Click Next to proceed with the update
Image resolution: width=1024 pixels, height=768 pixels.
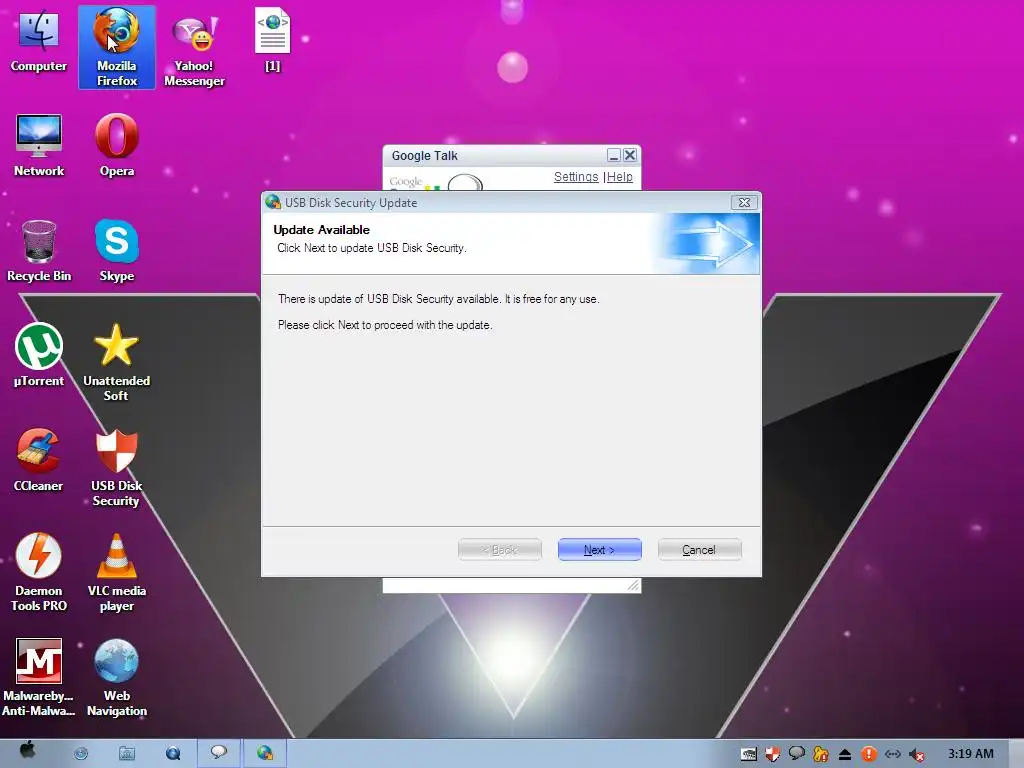pyautogui.click(x=600, y=550)
